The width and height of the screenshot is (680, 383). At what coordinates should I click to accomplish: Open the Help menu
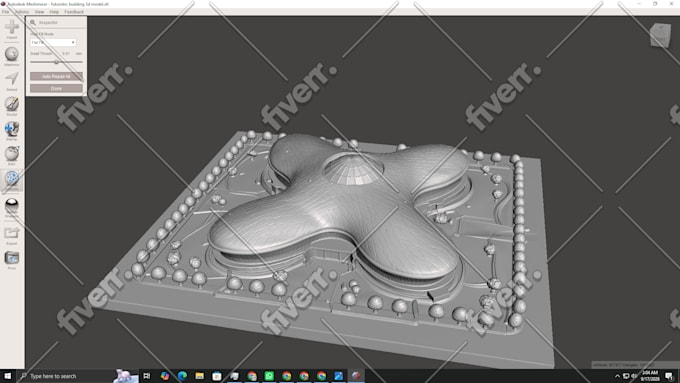coord(54,12)
